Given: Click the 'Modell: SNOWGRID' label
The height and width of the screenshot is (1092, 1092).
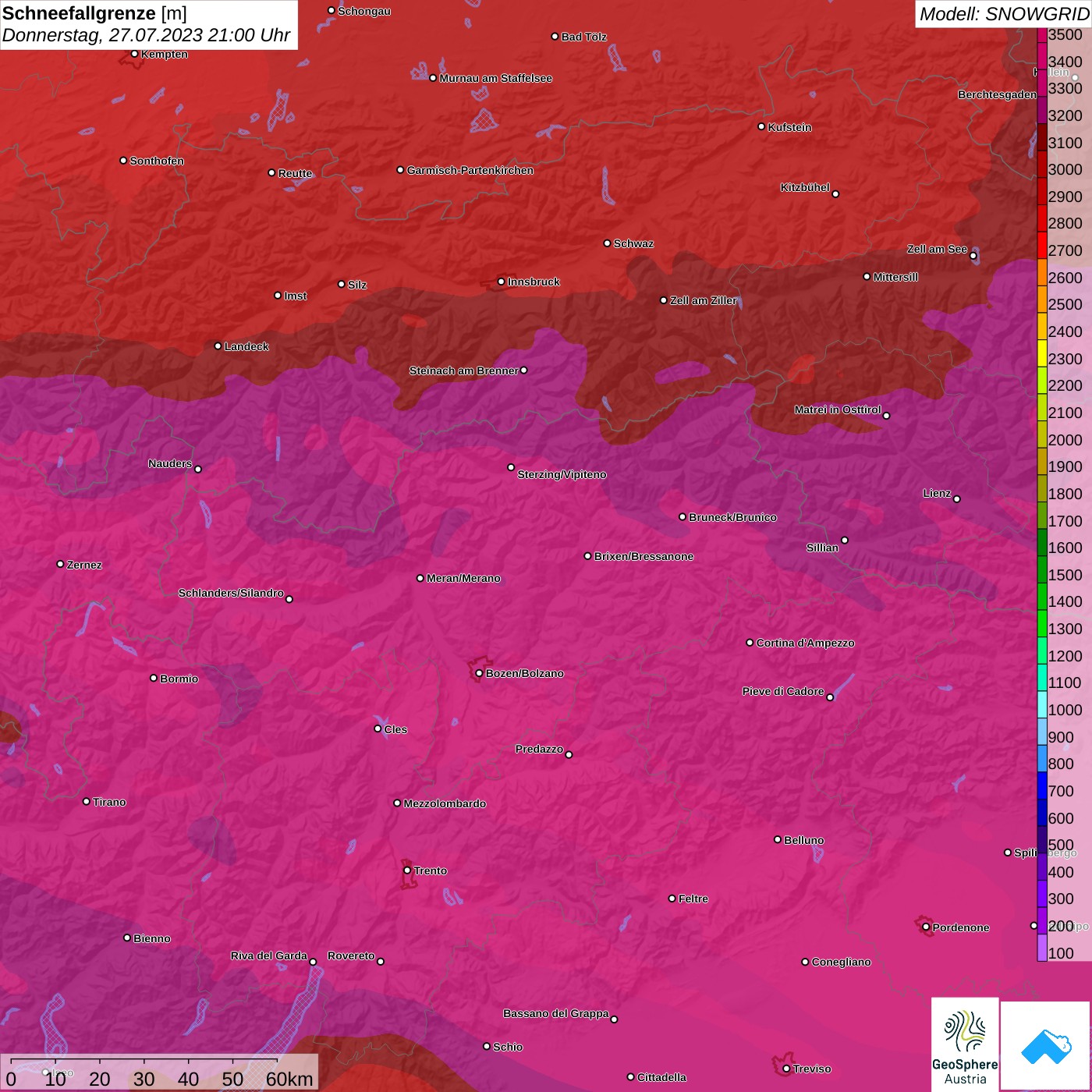Looking at the screenshot, I should click(x=1004, y=14).
